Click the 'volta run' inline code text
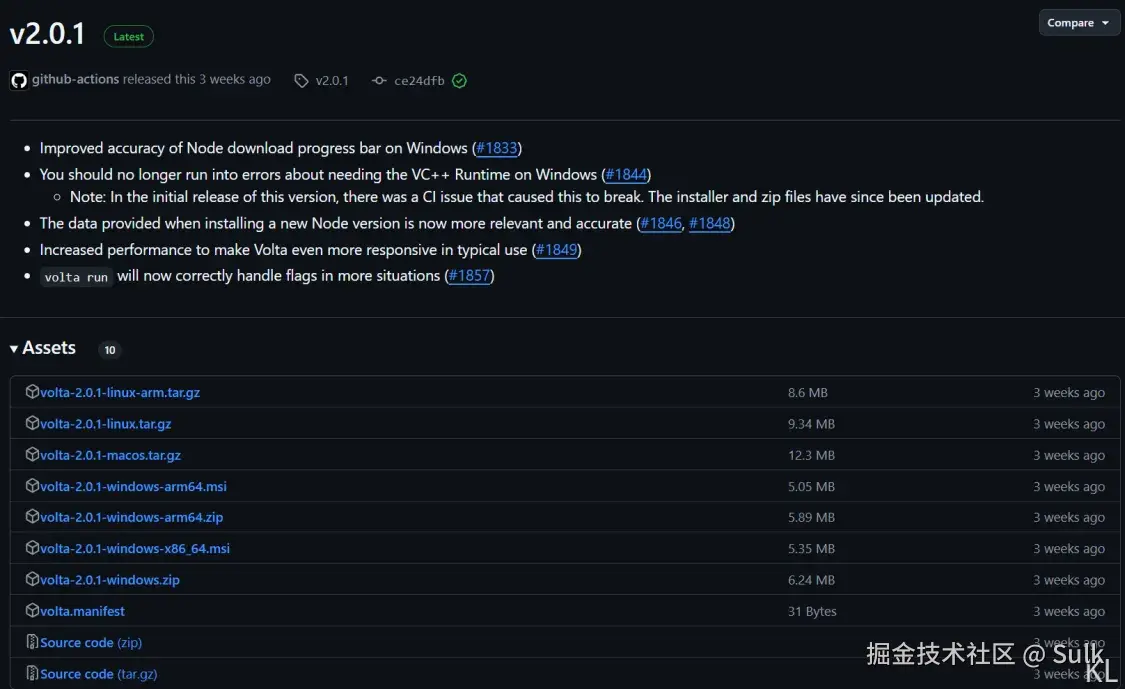 coord(76,277)
